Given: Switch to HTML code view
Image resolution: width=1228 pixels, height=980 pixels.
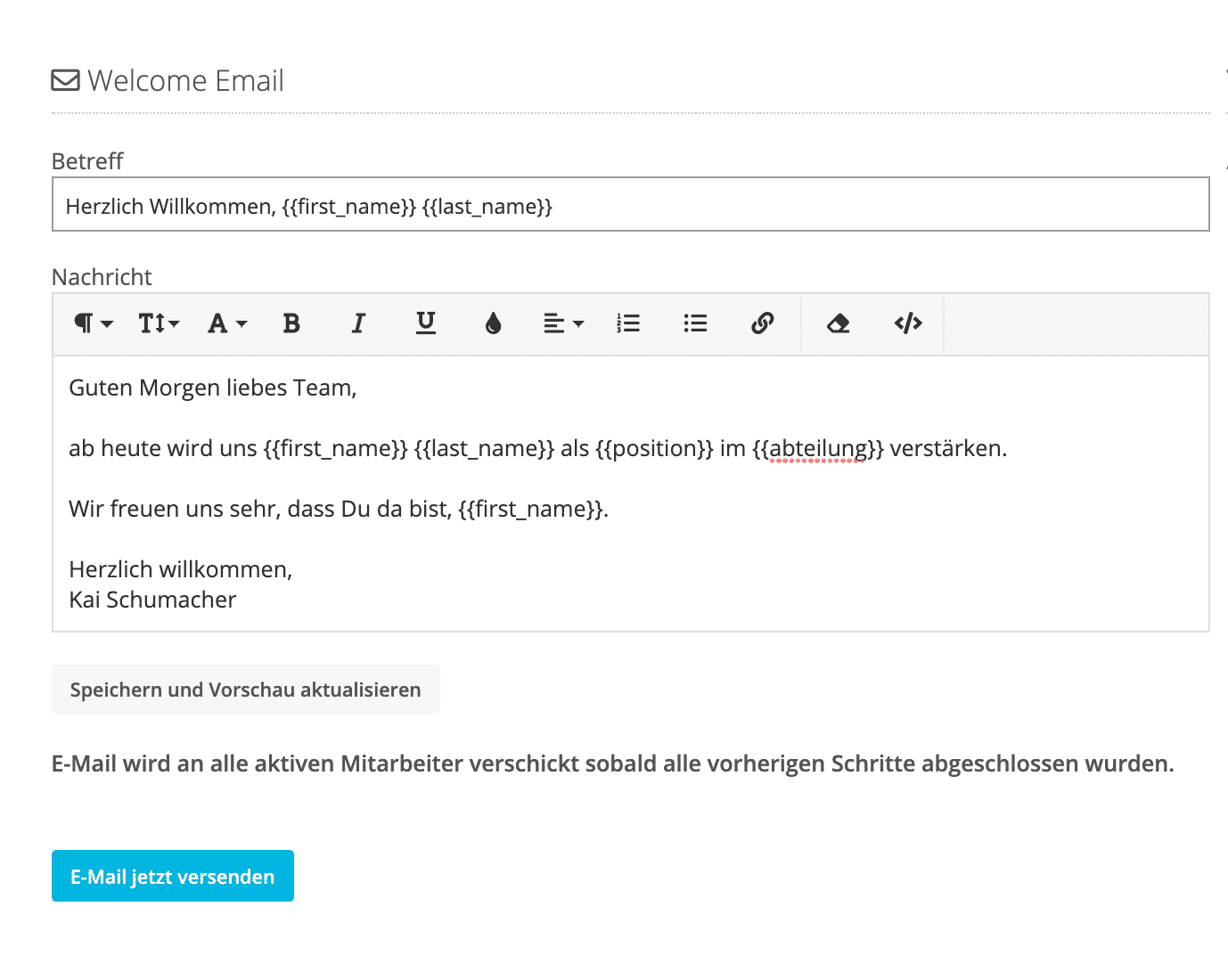Looking at the screenshot, I should click(x=907, y=323).
